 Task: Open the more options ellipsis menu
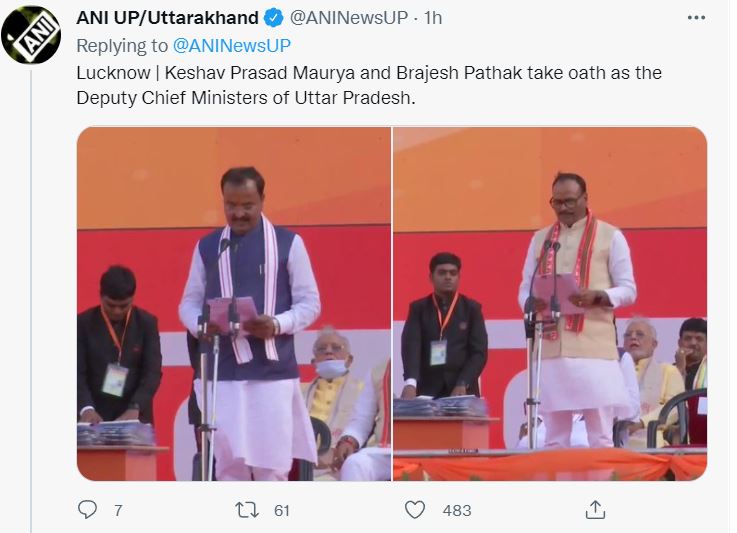pyautogui.click(x=696, y=18)
